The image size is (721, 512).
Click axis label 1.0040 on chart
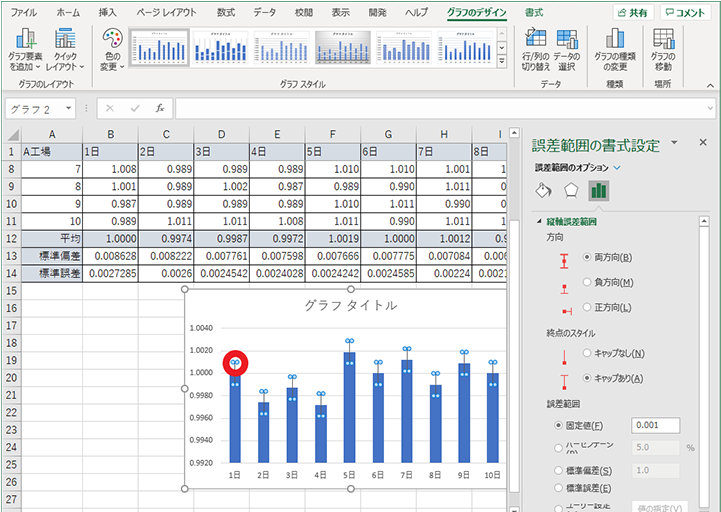click(x=201, y=328)
